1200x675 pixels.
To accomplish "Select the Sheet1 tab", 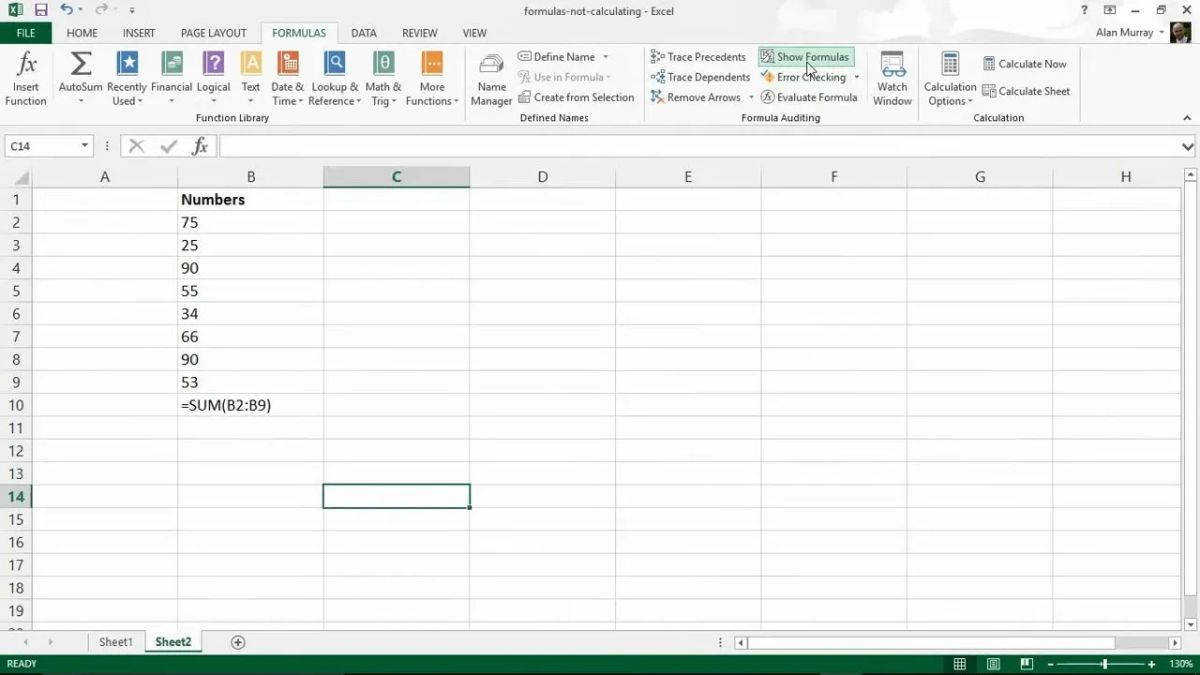I will click(115, 641).
